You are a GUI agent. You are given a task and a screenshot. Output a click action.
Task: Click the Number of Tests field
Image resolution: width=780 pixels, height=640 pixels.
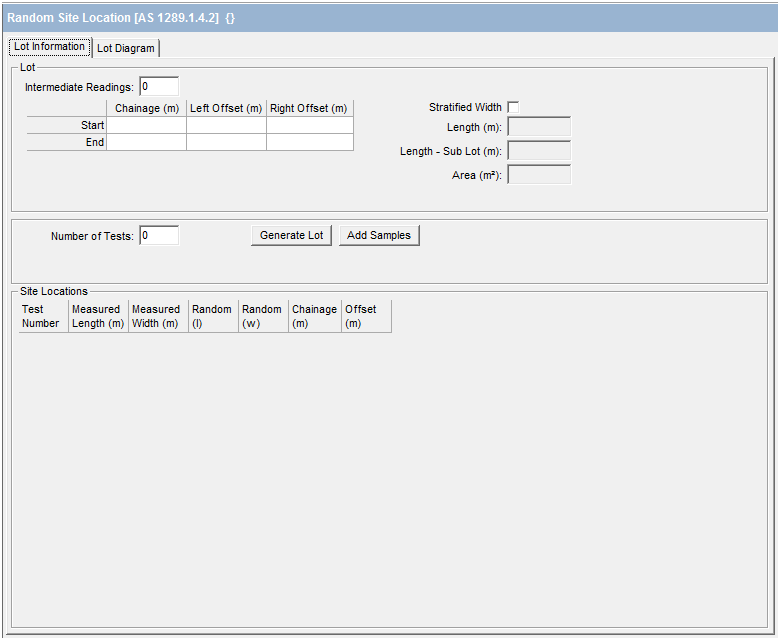coord(159,236)
